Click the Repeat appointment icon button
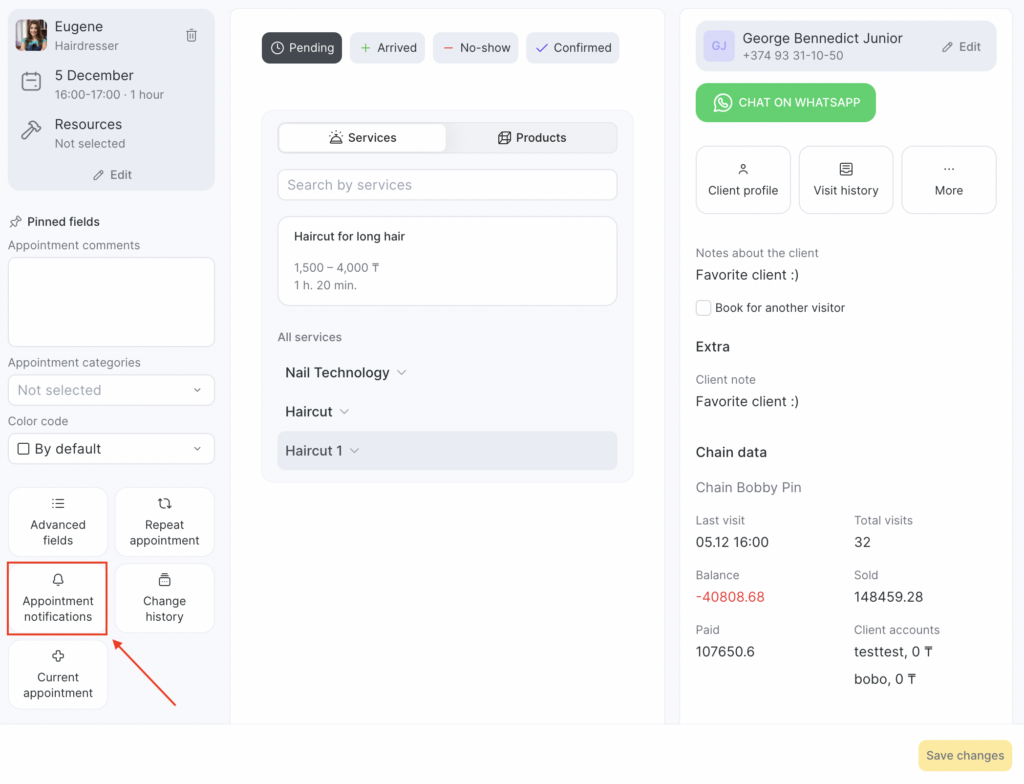Viewport: 1024px width, 784px height. pos(164,522)
